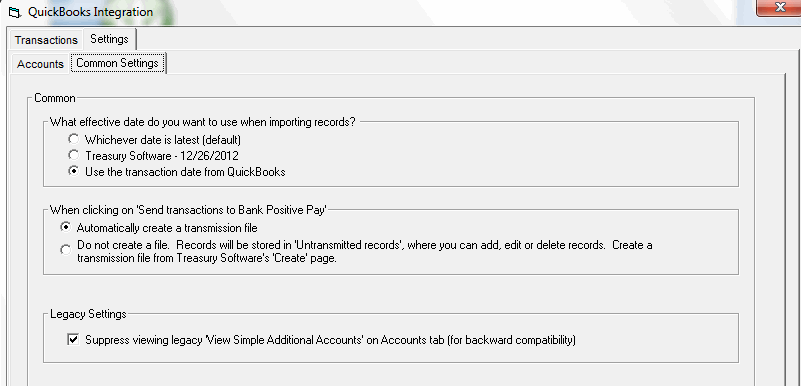Toggle the 'Suppress viewing legacy' checkbox box
The height and width of the screenshot is (386, 801).
[74, 340]
